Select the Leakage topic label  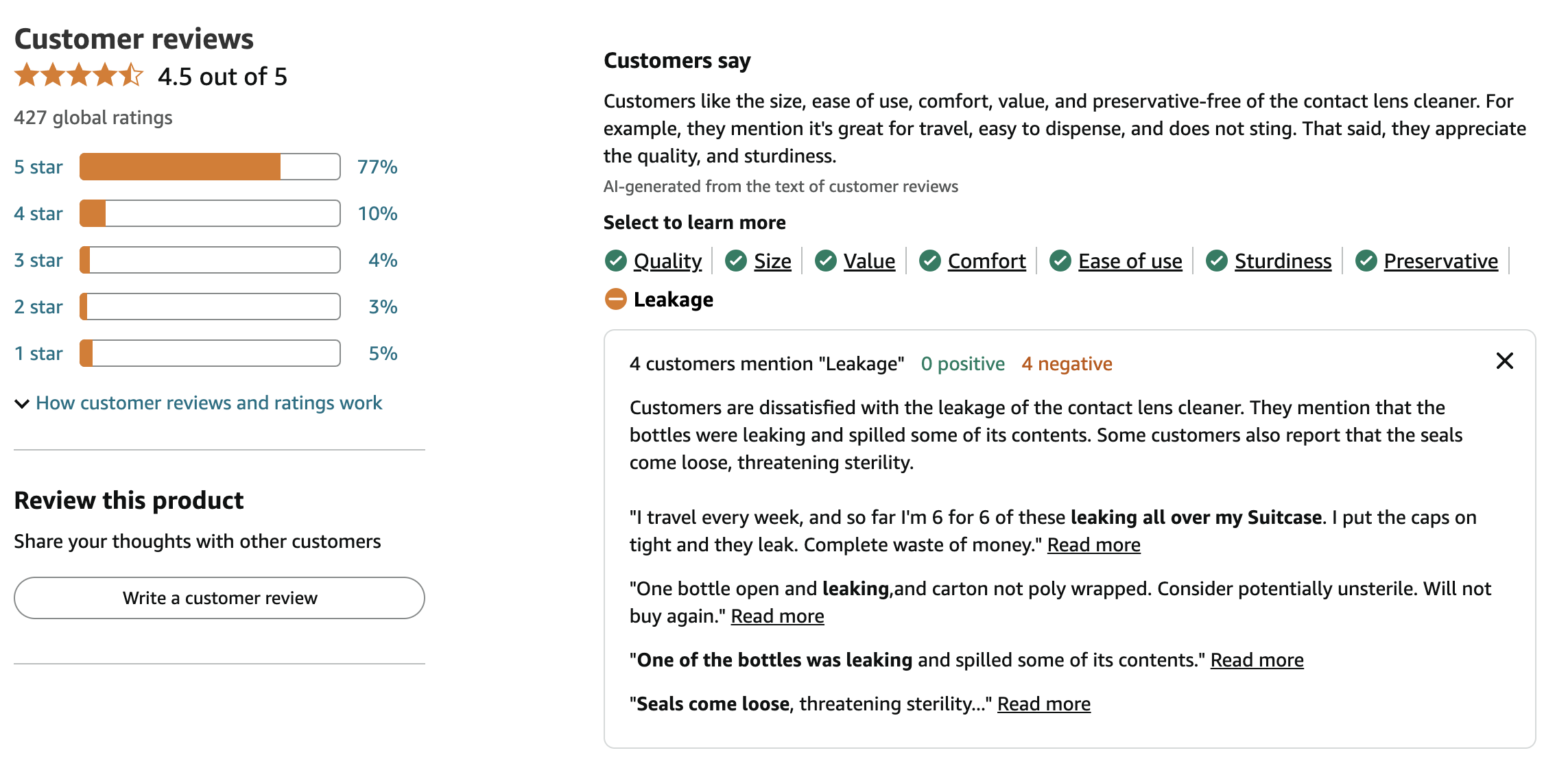coord(673,299)
